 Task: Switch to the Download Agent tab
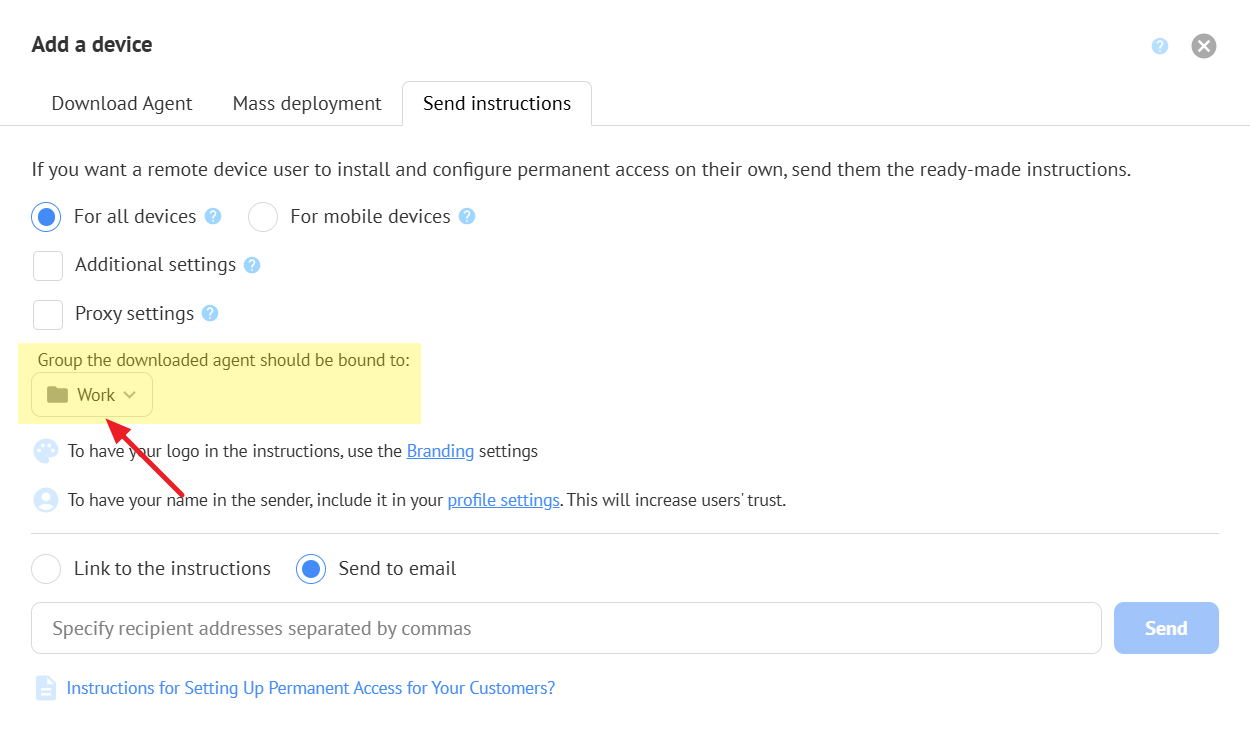click(122, 104)
